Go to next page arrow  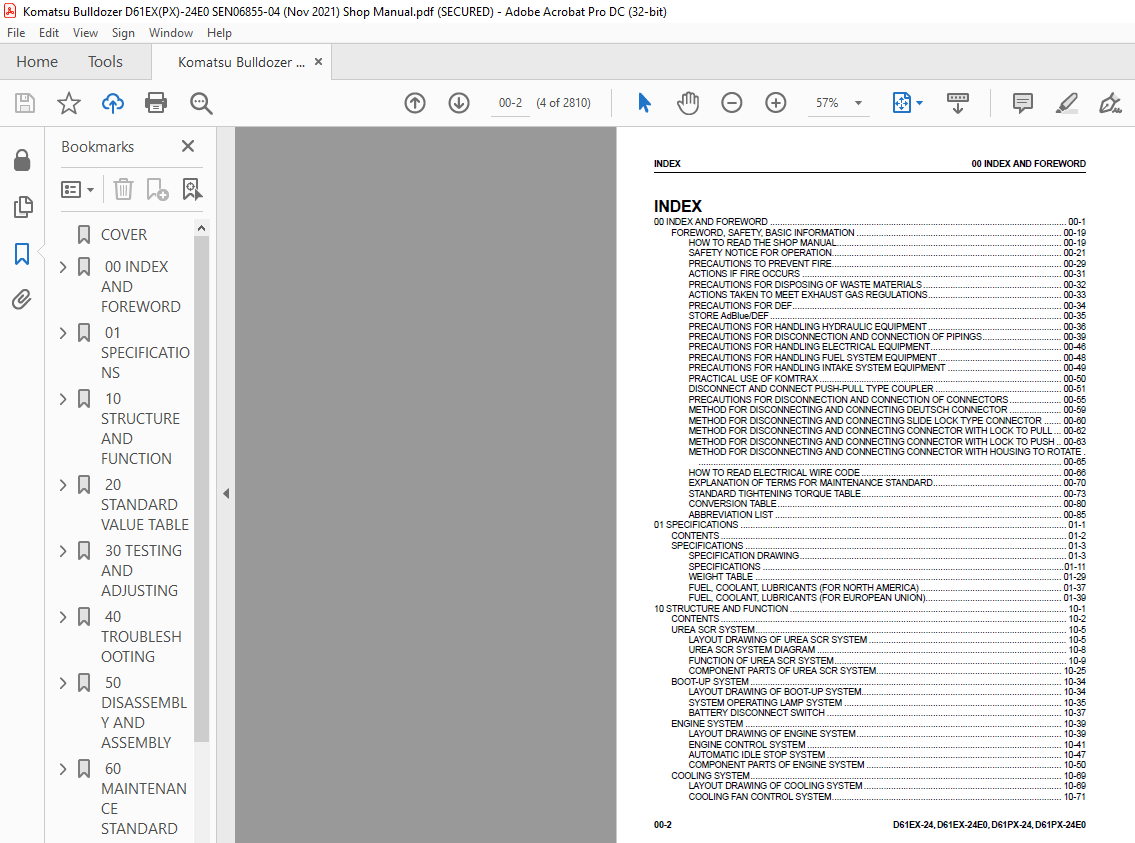pyautogui.click(x=458, y=103)
